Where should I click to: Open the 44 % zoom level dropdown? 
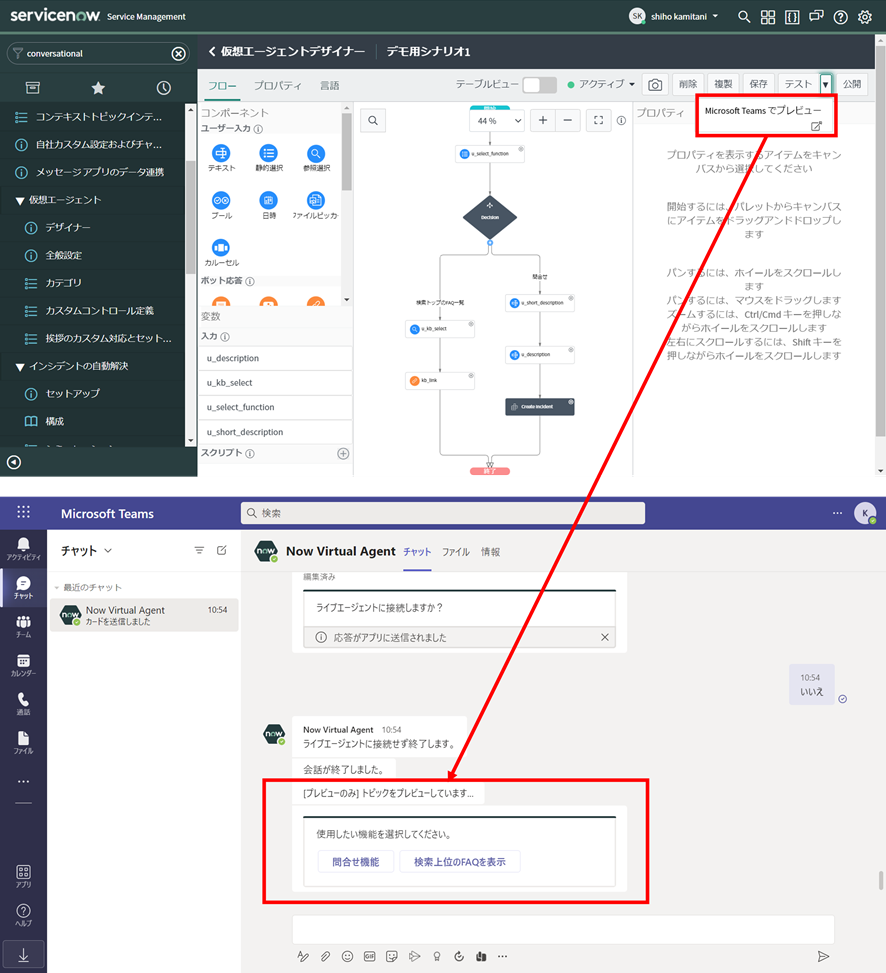click(x=497, y=121)
